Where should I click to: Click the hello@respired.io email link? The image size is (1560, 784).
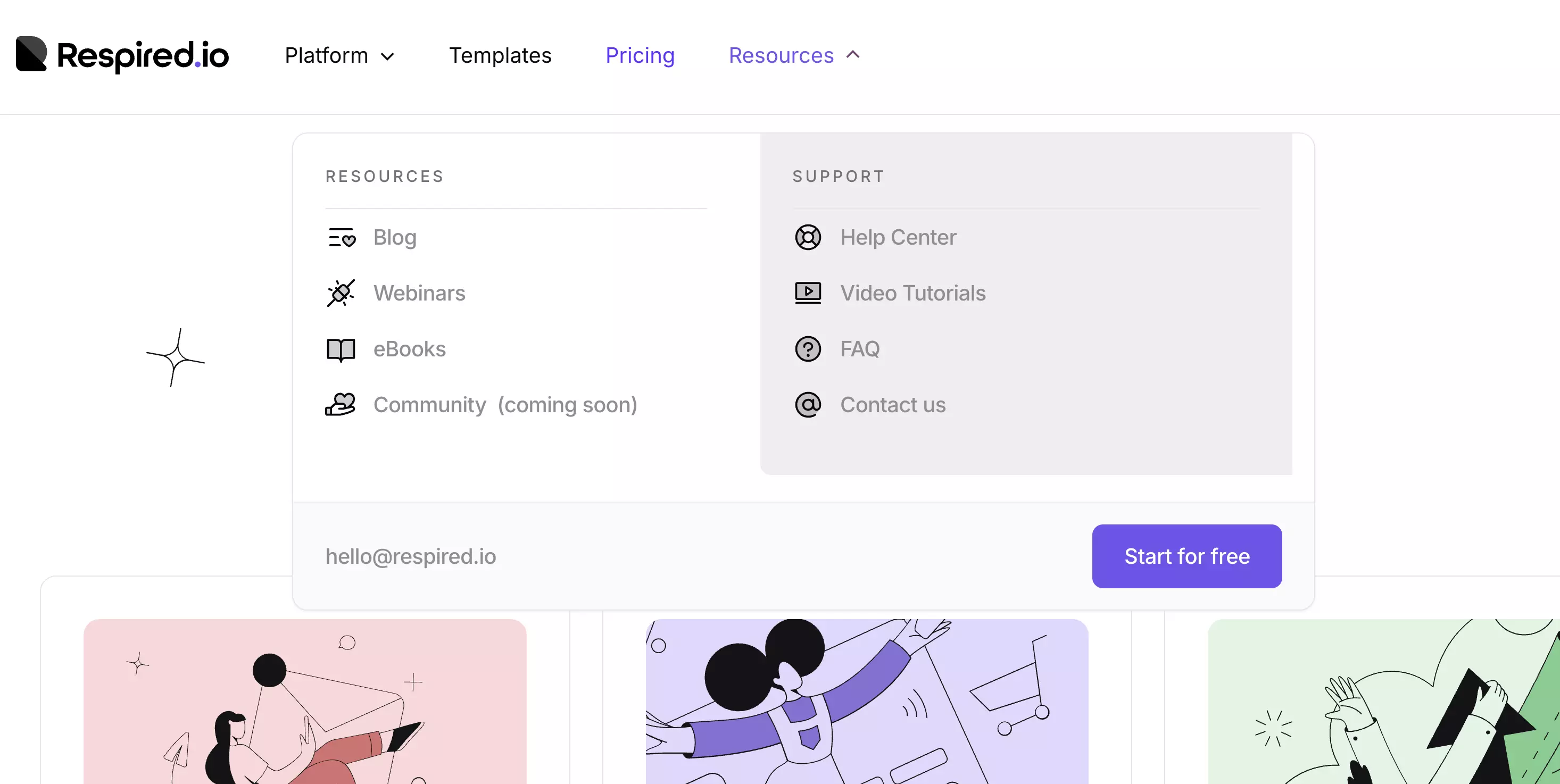(411, 556)
